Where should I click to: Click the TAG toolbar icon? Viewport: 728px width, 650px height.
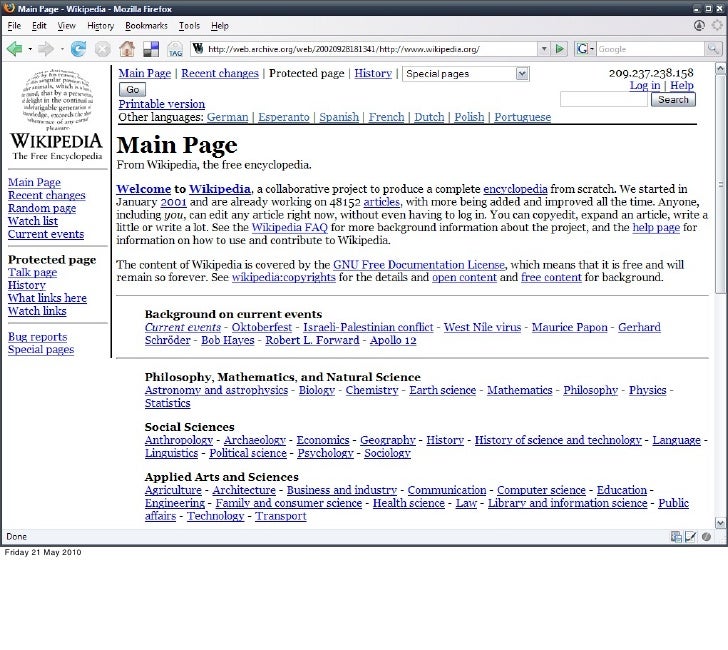175,49
